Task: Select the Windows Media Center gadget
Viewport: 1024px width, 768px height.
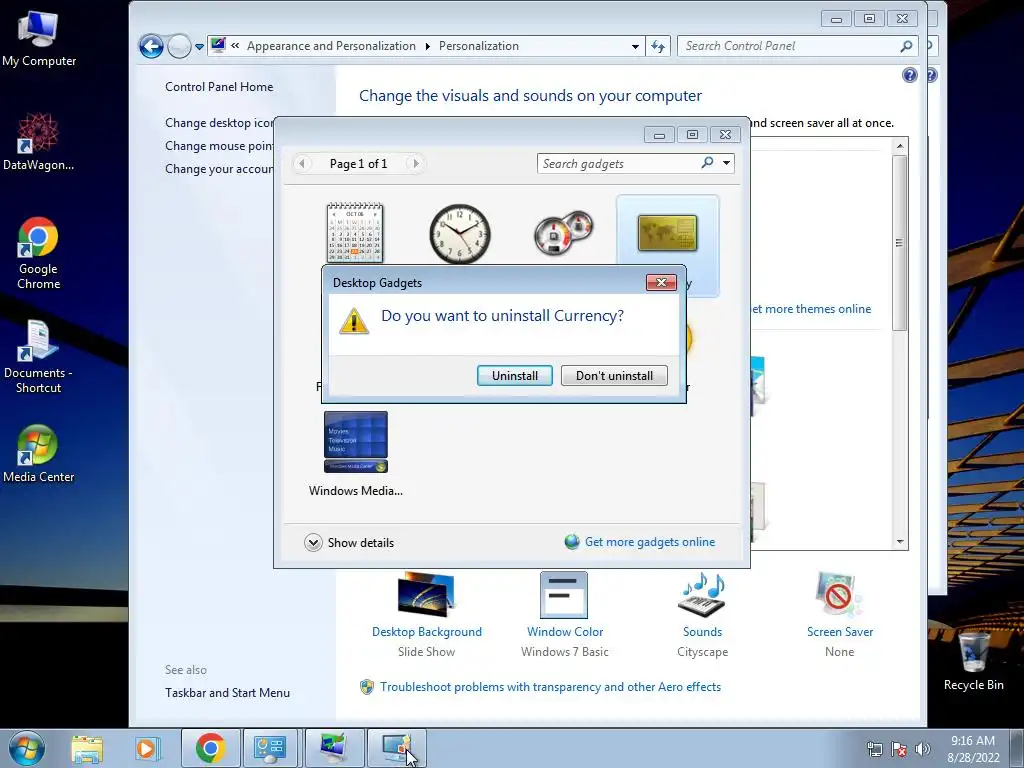Action: 356,455
